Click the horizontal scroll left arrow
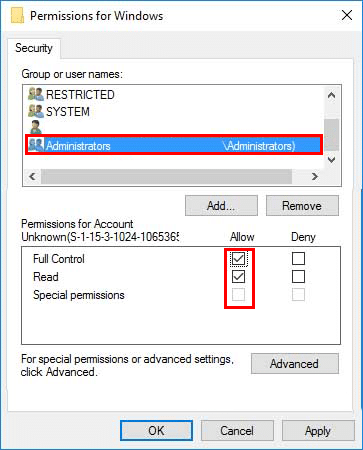The height and width of the screenshot is (450, 363). pyautogui.click(x=32, y=176)
